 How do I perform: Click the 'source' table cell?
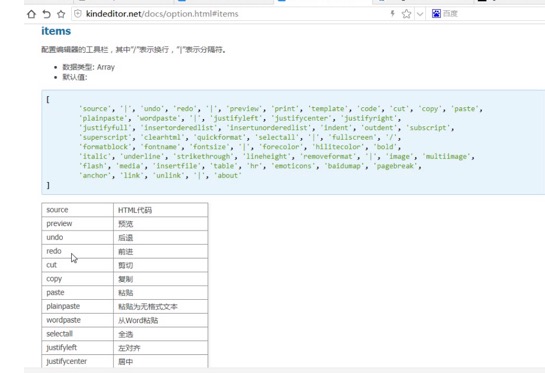click(x=78, y=210)
